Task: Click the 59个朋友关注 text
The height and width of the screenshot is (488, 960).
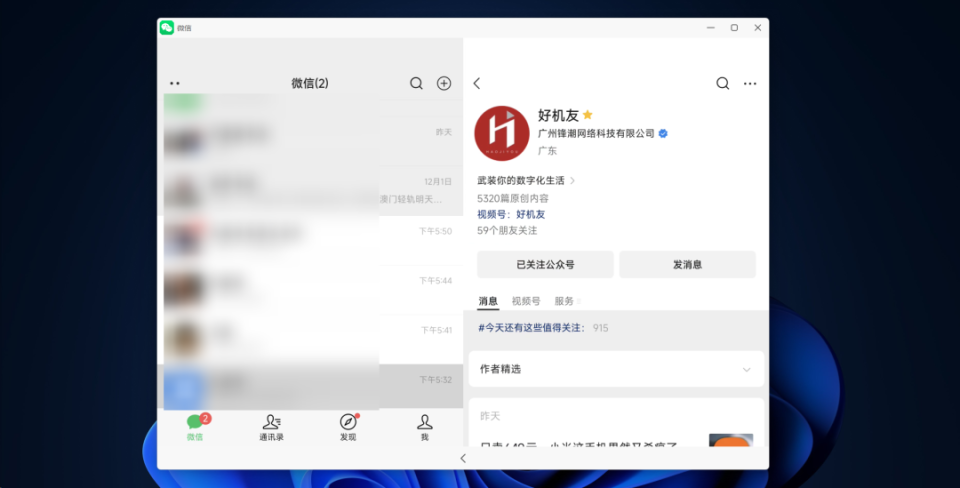Action: click(507, 230)
